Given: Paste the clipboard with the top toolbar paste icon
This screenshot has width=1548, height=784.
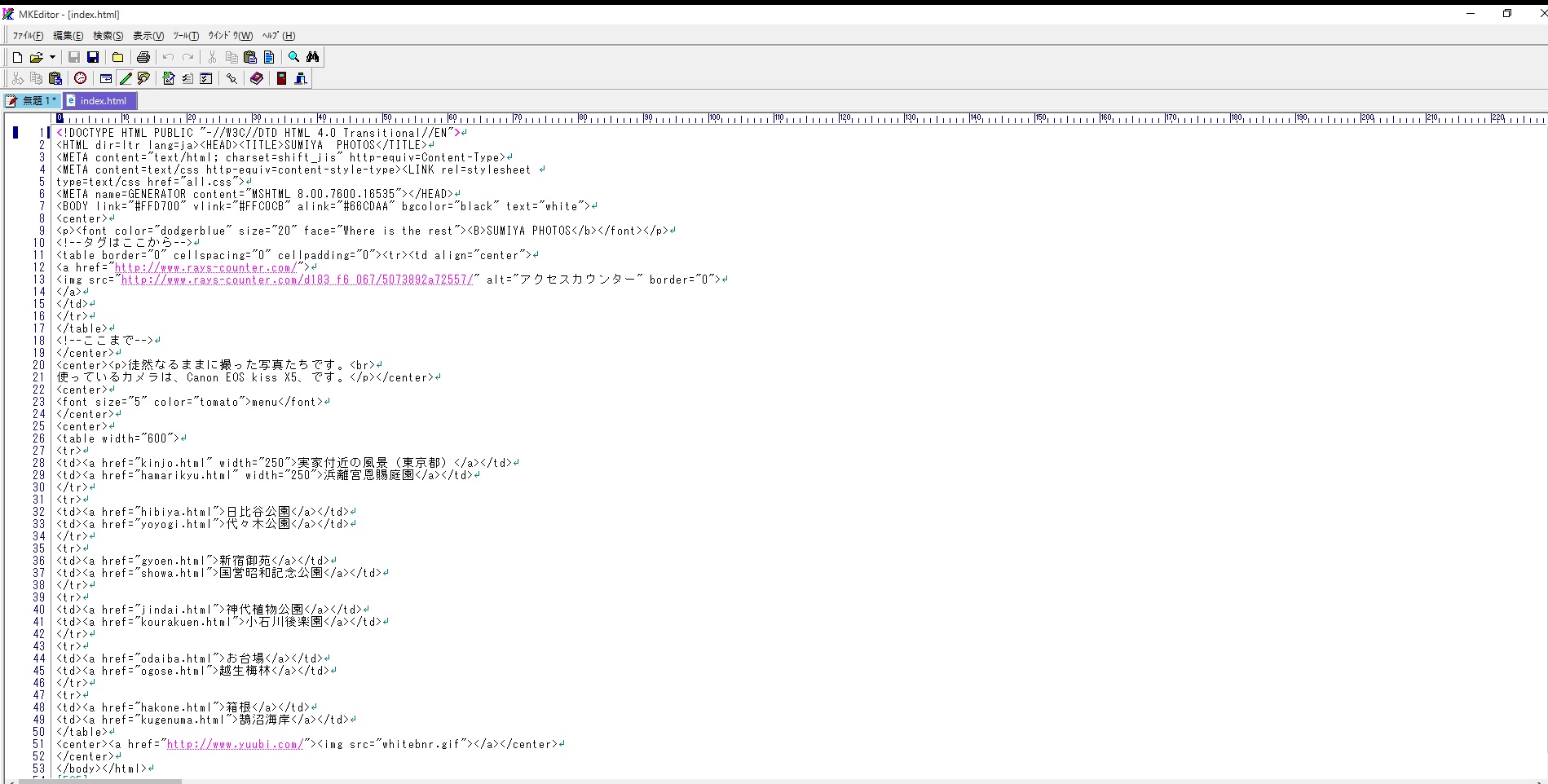Looking at the screenshot, I should [x=250, y=57].
